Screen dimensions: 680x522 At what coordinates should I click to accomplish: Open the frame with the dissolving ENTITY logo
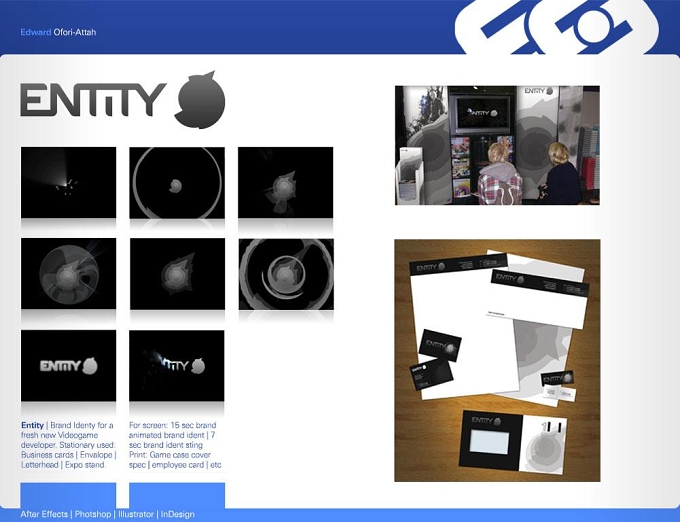(x=177, y=365)
